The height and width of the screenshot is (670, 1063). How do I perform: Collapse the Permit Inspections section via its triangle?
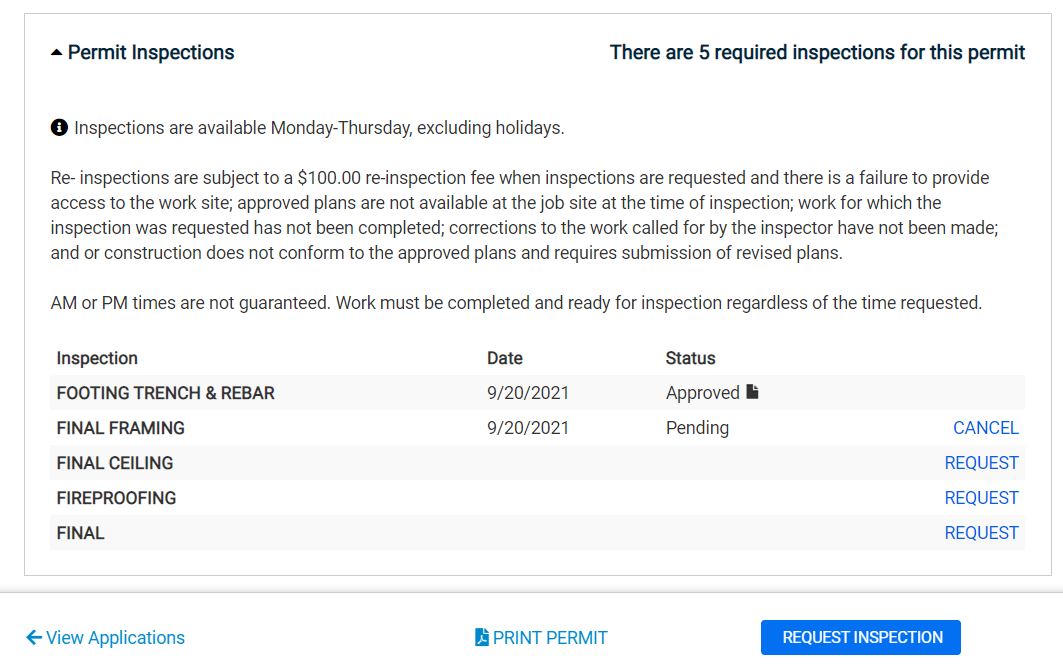pyautogui.click(x=55, y=51)
